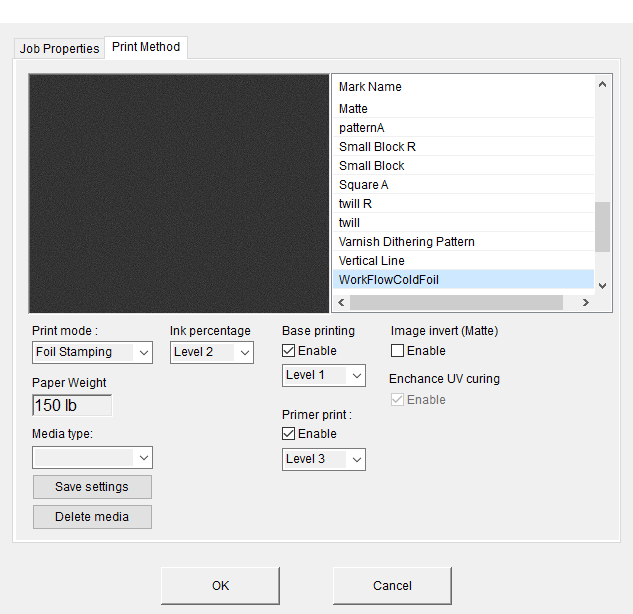Select the Square A mark

(x=463, y=184)
